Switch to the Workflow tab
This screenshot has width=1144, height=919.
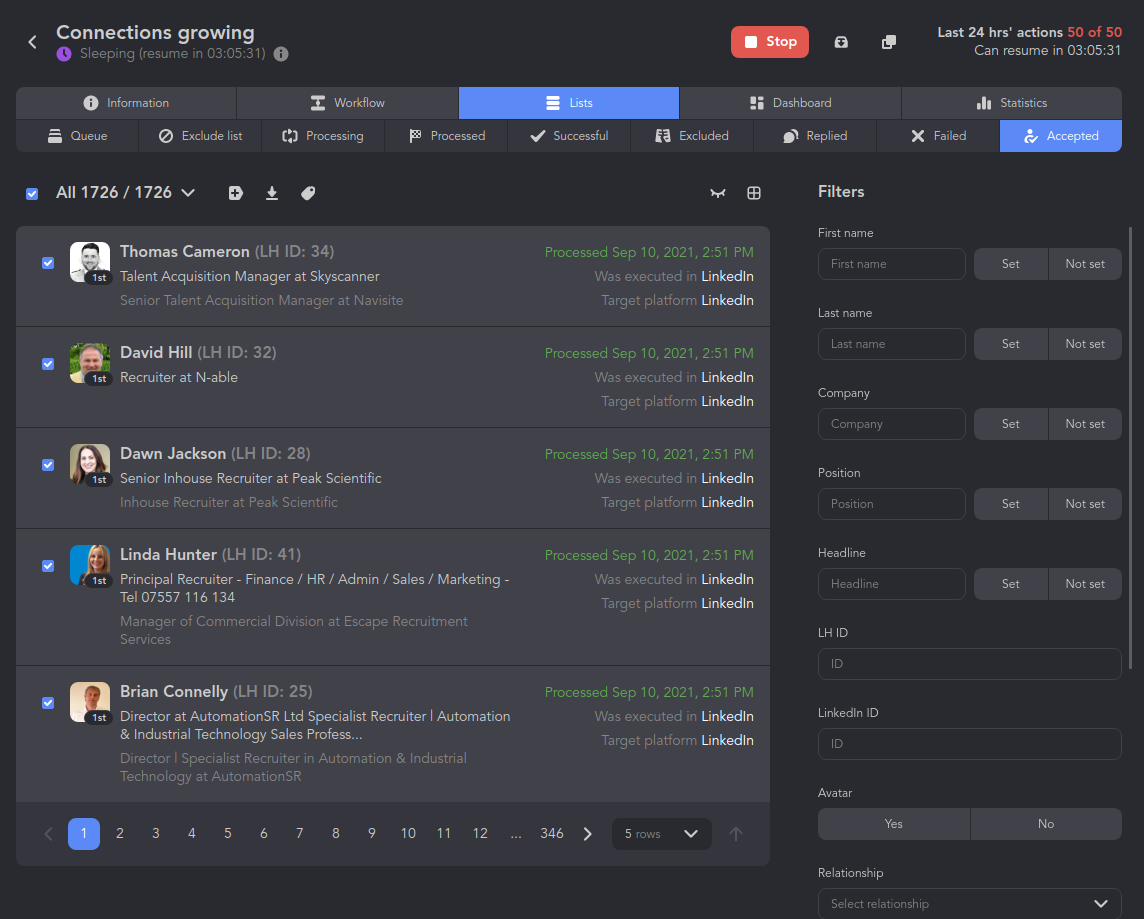(x=347, y=102)
